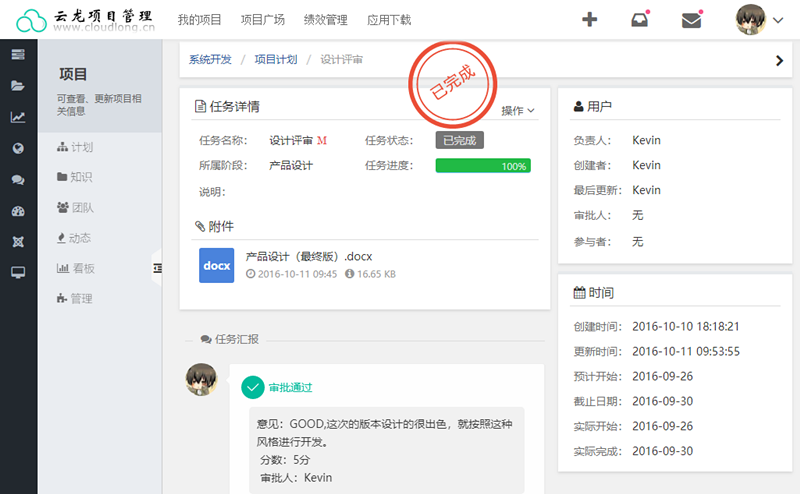This screenshot has width=800, height=494.
Task: Click the server list sidebar icon
Action: tap(18, 54)
